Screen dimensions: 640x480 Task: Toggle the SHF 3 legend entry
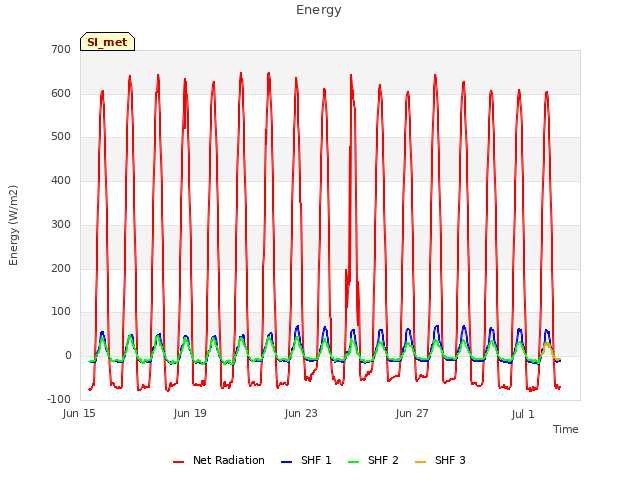click(440, 460)
